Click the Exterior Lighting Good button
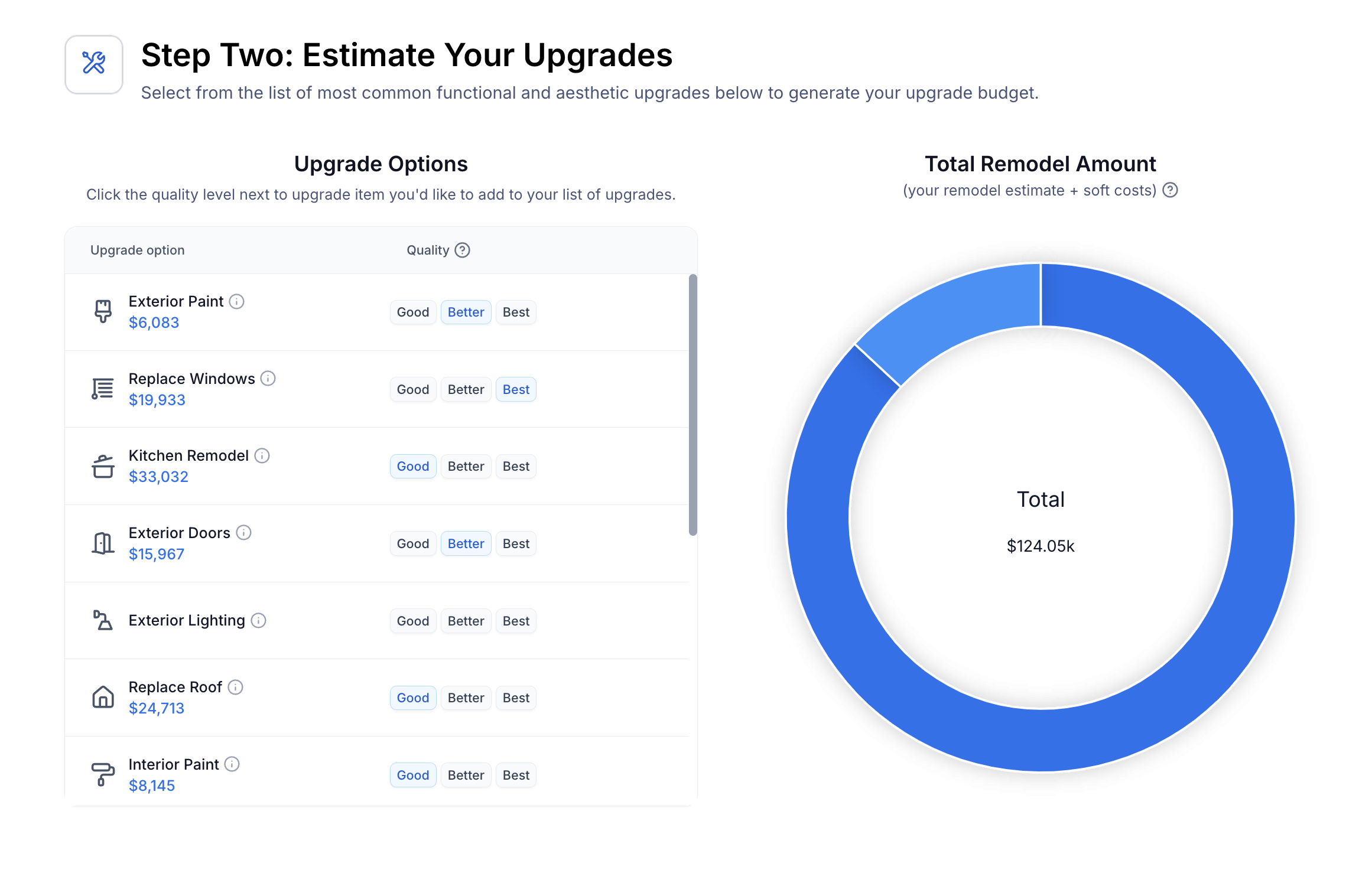This screenshot has height=873, width=1372. [412, 621]
